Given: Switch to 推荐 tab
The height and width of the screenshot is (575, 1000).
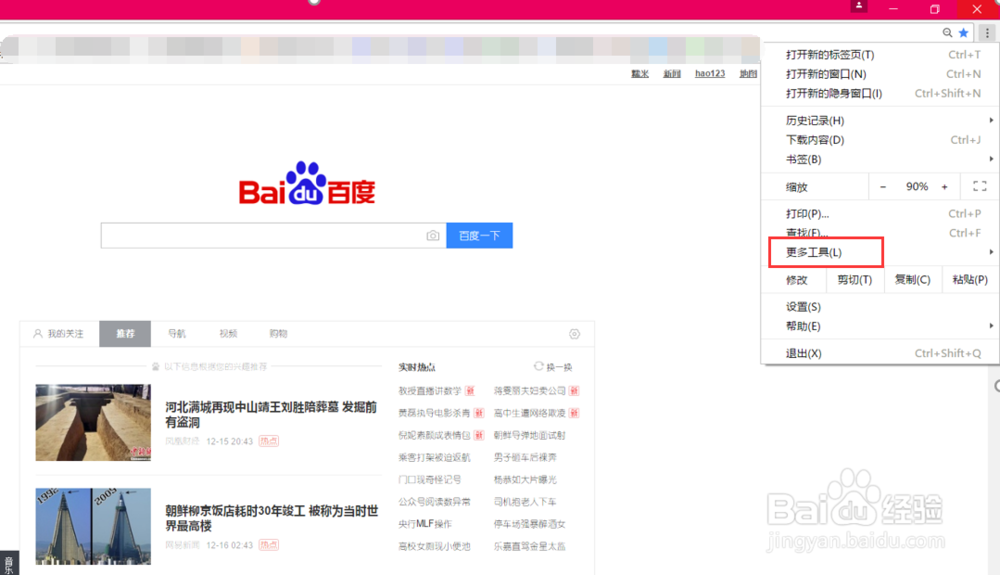Looking at the screenshot, I should (x=125, y=334).
